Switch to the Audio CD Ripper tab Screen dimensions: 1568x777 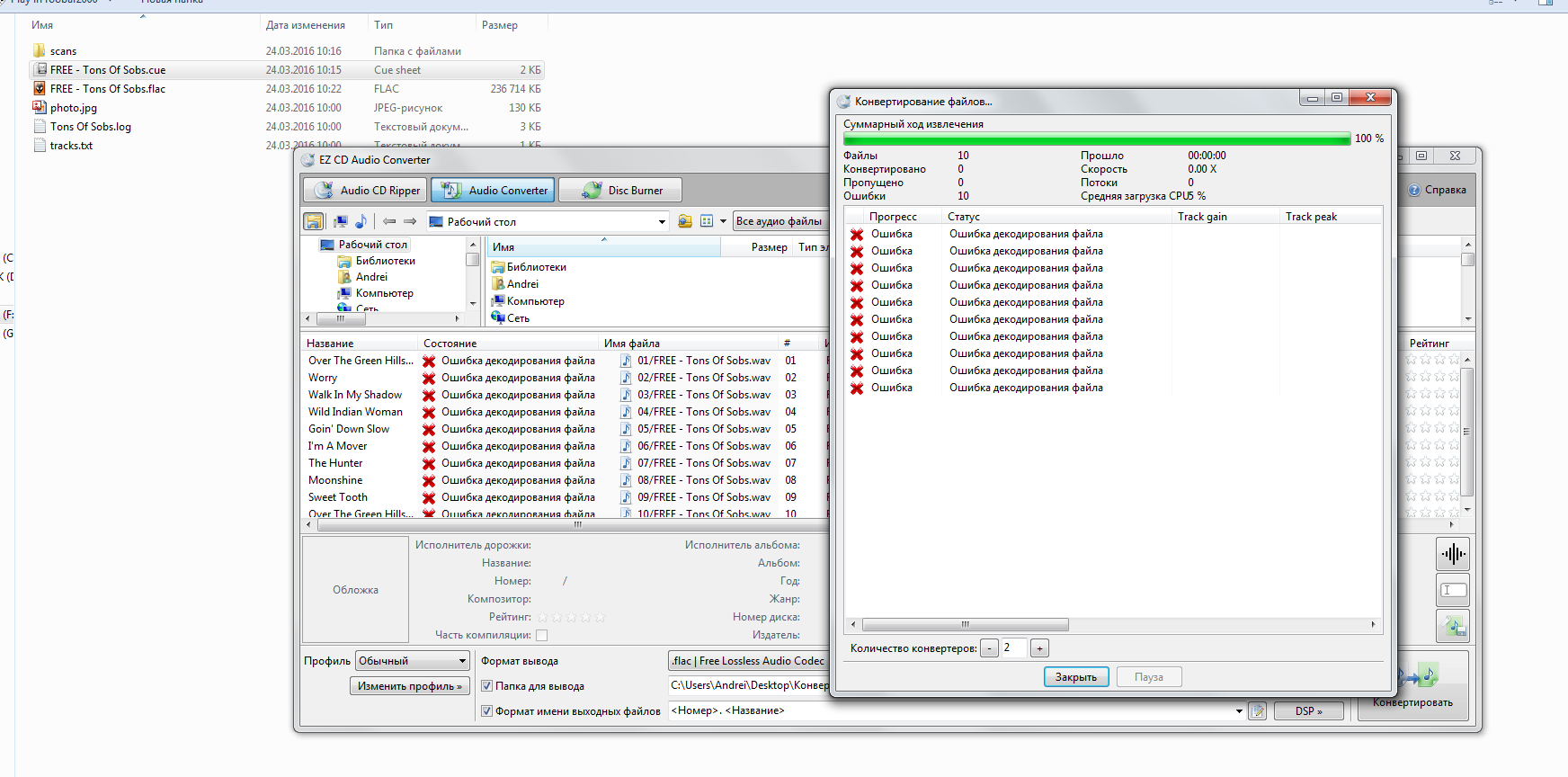(x=365, y=190)
